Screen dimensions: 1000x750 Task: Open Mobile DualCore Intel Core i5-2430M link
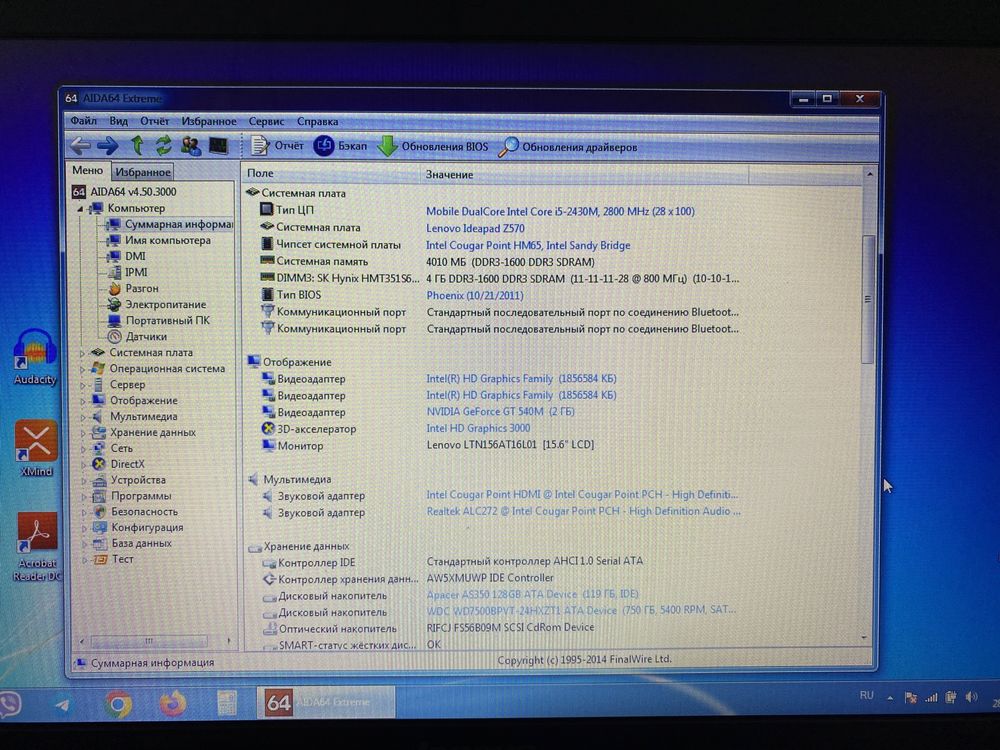560,211
